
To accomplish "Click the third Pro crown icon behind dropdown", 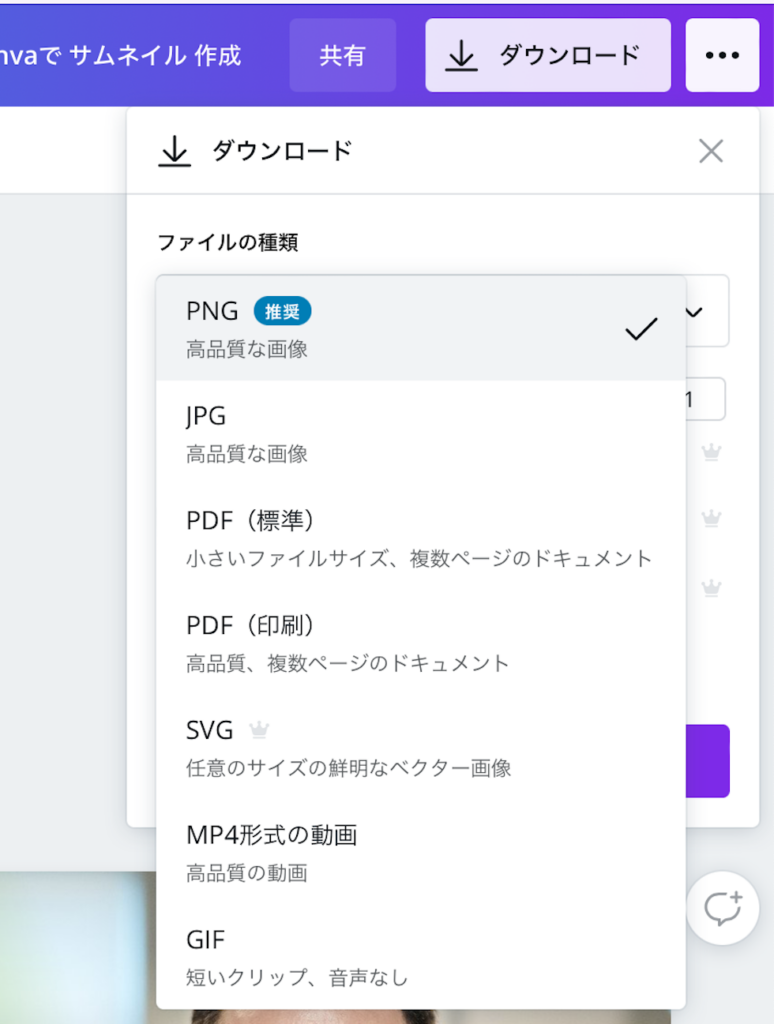I will (x=711, y=588).
